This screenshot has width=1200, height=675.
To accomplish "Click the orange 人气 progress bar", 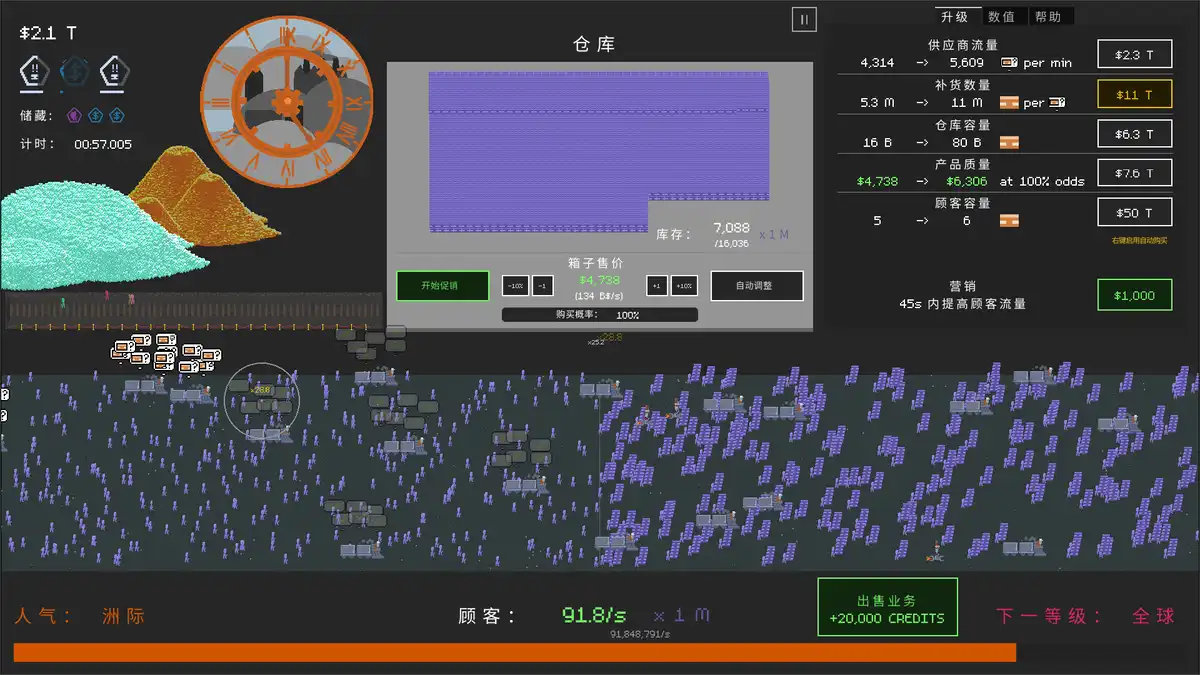I will tap(515, 652).
